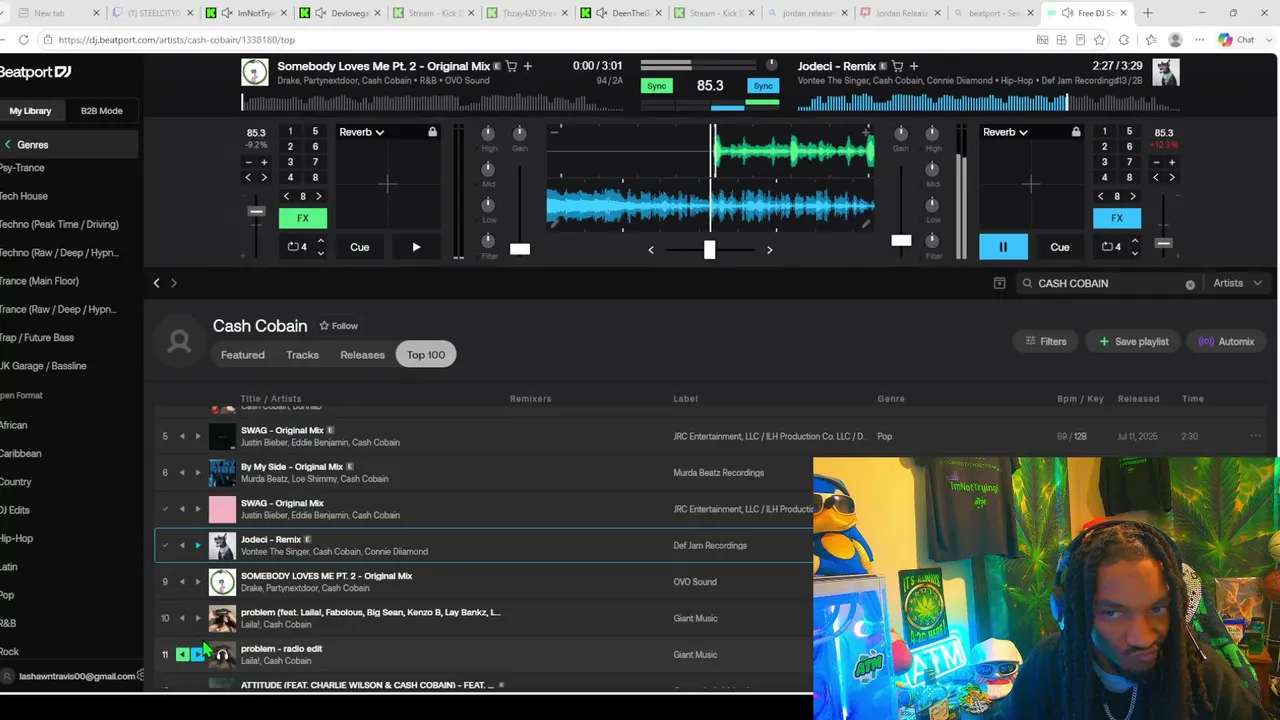This screenshot has width=1280, height=720.
Task: Open the right deck Reverb effect dropdown
Action: coord(1006,132)
